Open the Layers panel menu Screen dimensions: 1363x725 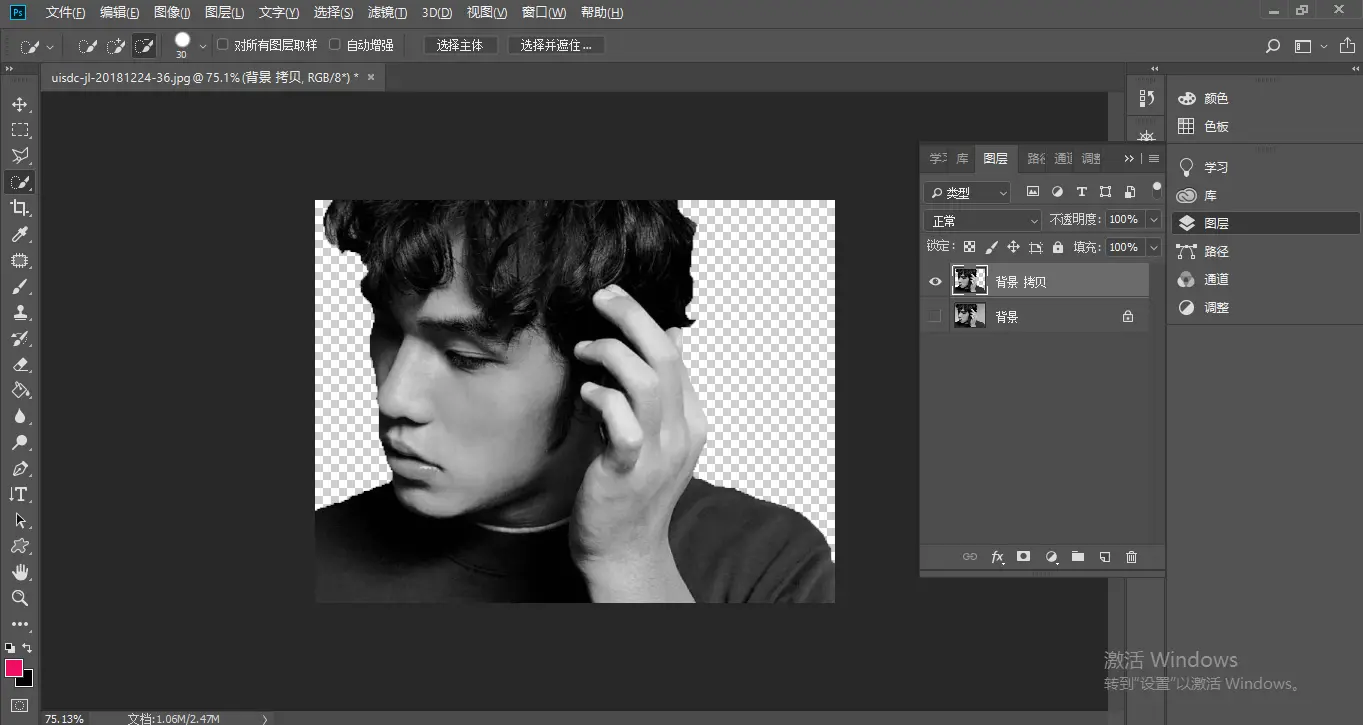tap(1154, 159)
